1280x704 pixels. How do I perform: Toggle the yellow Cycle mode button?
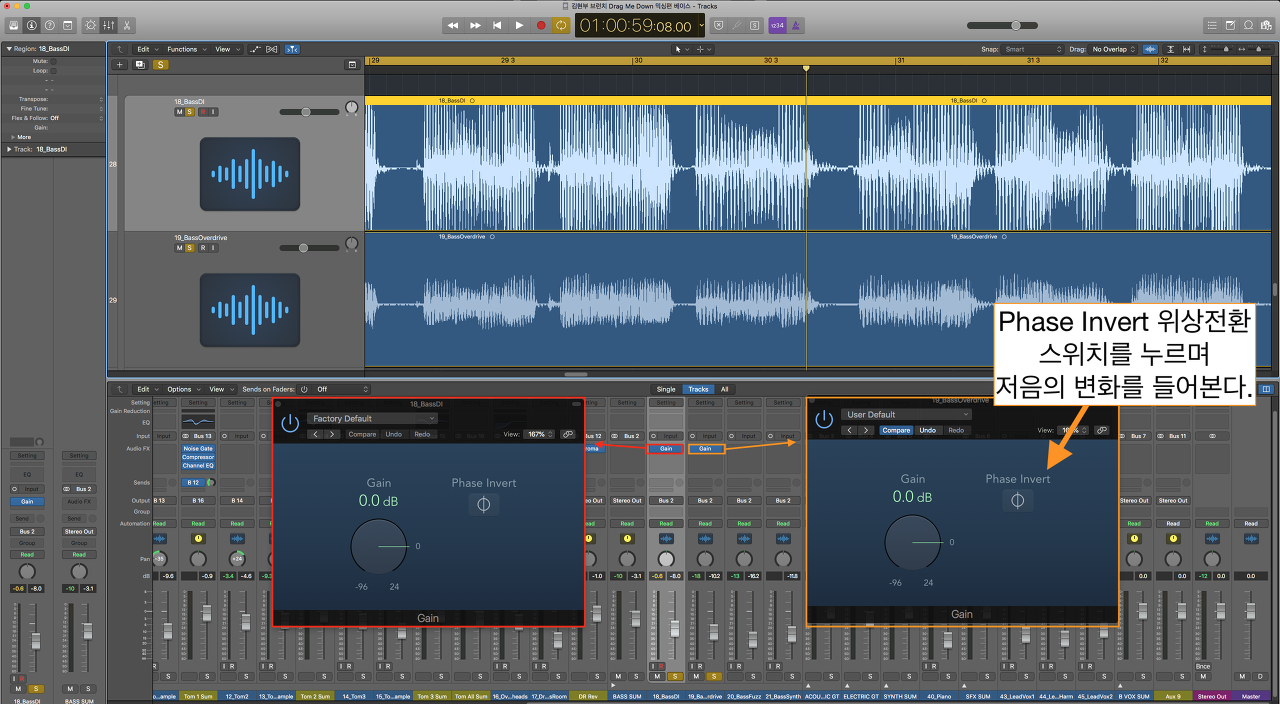[561, 25]
